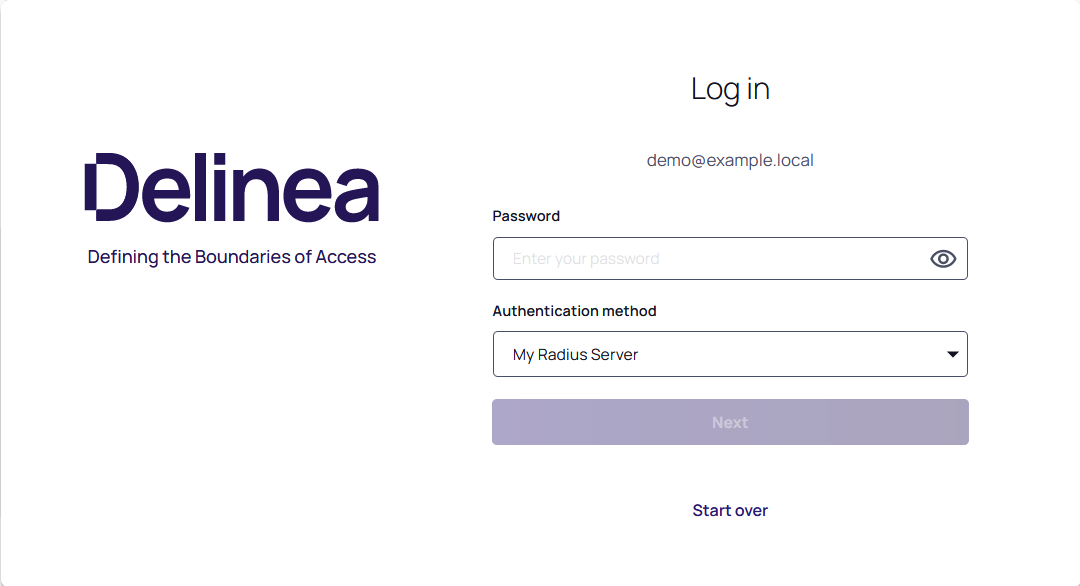Click the word "Server" in the authentication dropdown
This screenshot has height=586, width=1080.
point(614,355)
